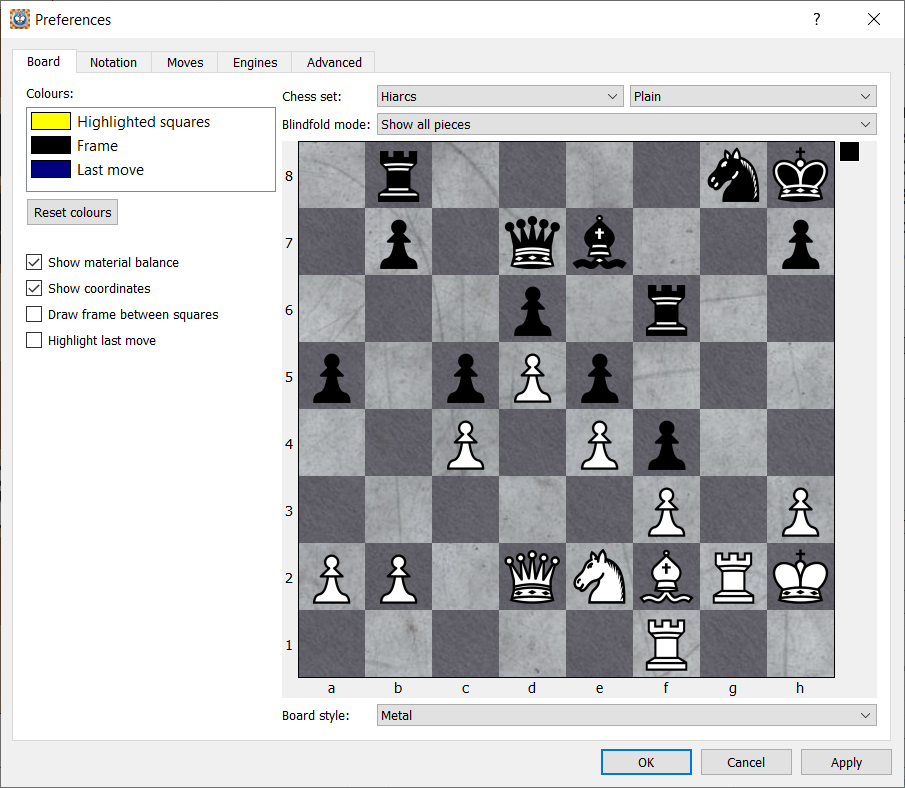
Task: Select the white rook on f1
Action: (x=666, y=644)
